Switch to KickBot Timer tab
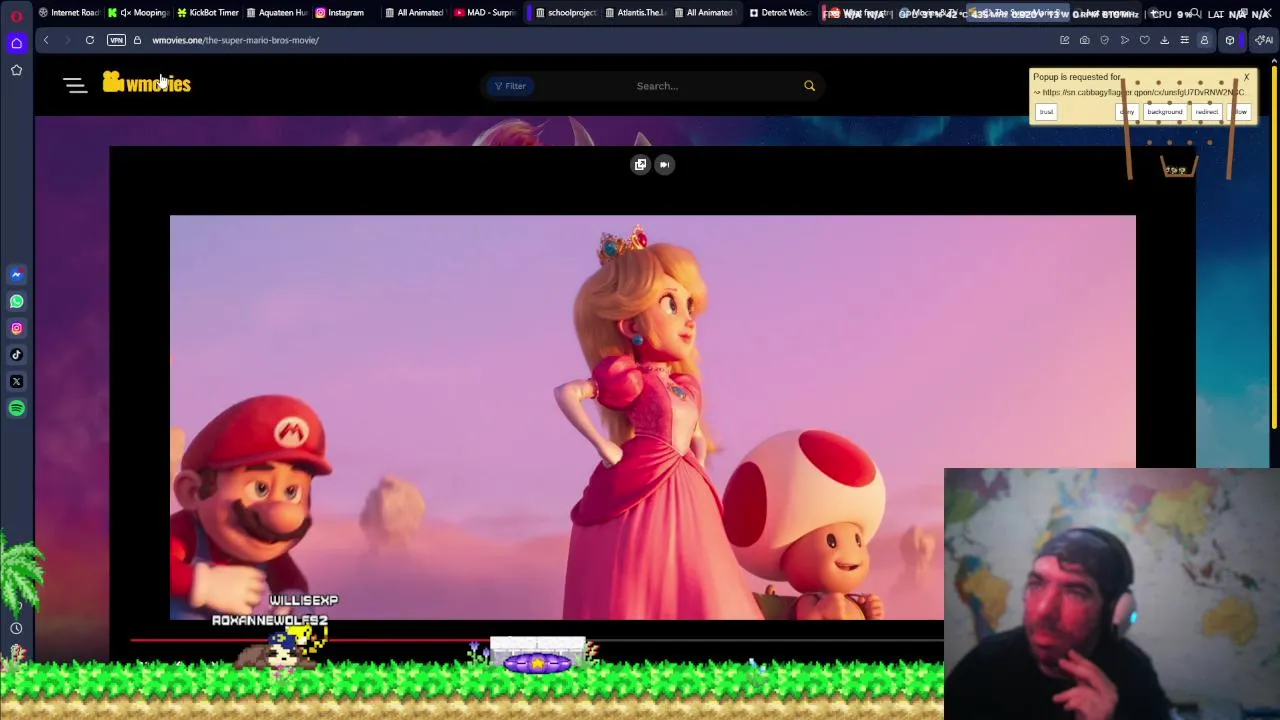The width and height of the screenshot is (1280, 720). [208, 13]
